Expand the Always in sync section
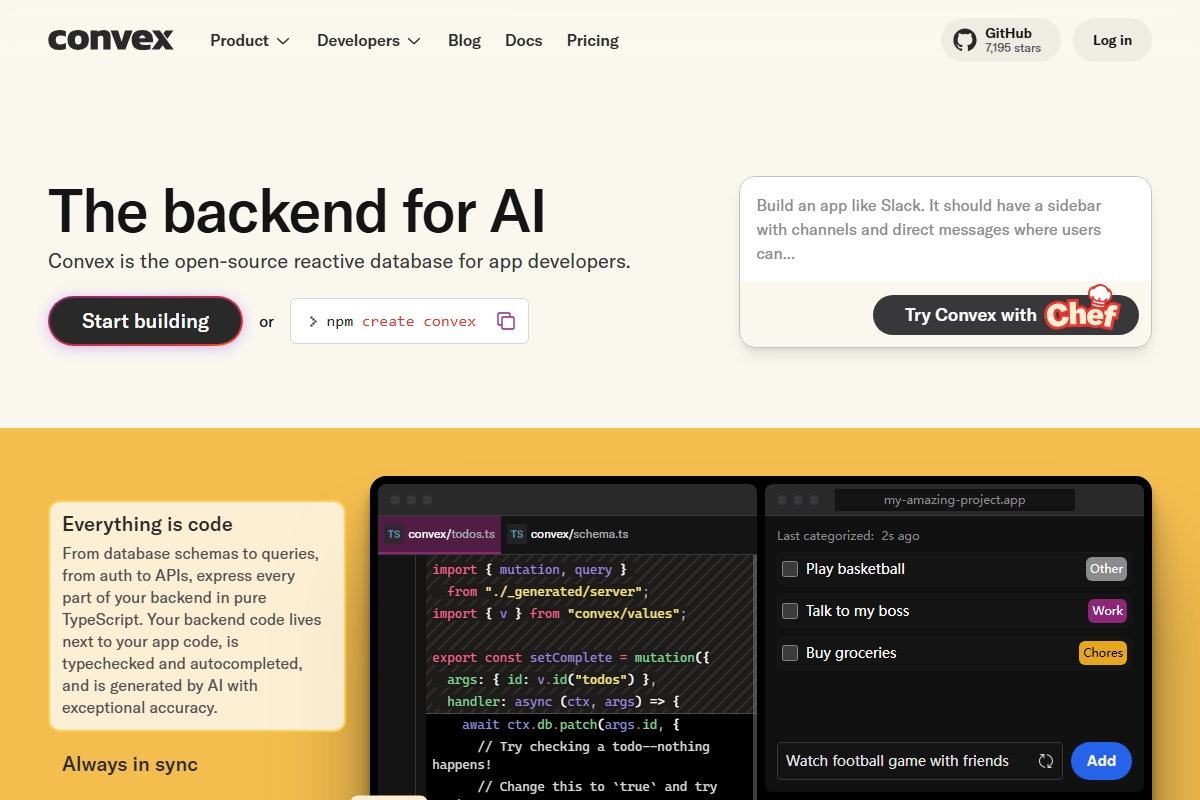Viewport: 1200px width, 800px height. [130, 764]
